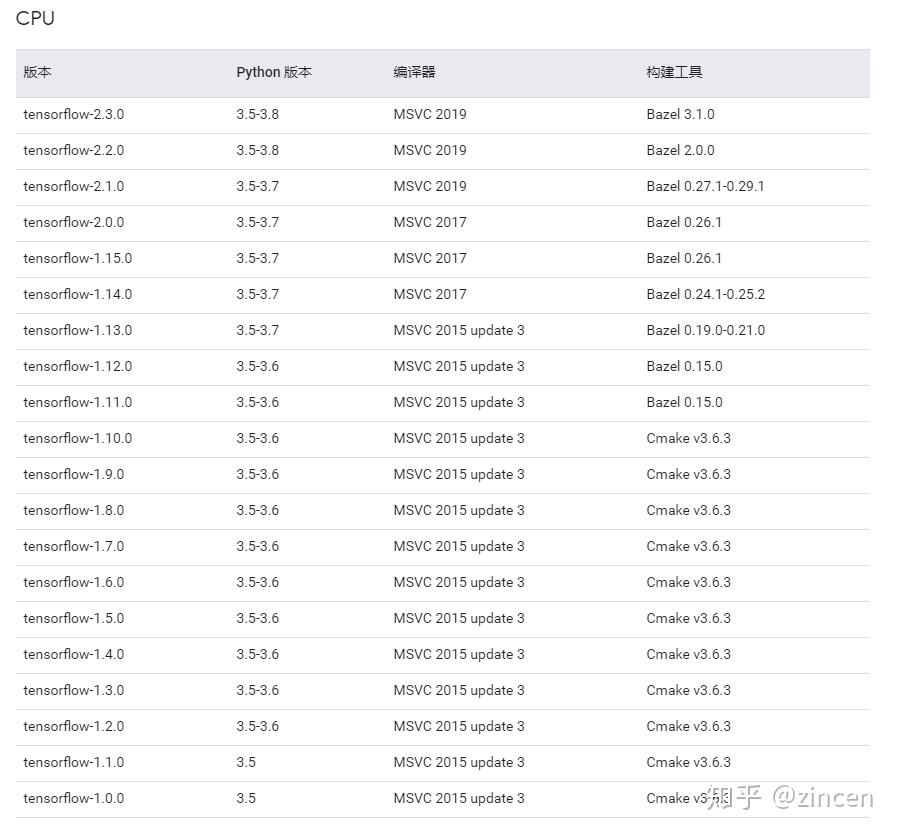Select the tensorflow-1.8.0 cell
The width and height of the screenshot is (897, 834).
[74, 511]
